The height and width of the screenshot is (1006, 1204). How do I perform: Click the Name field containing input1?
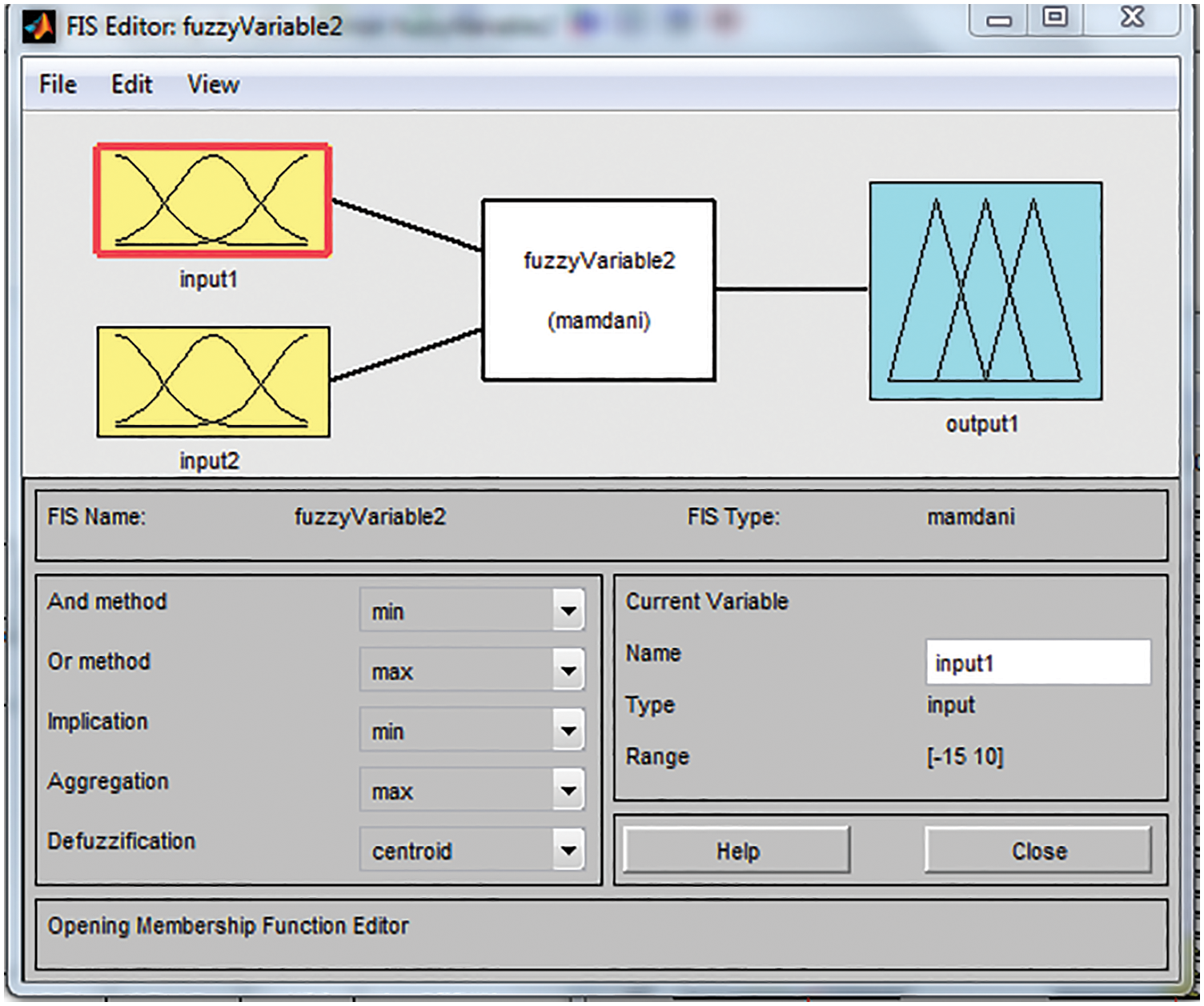(1037, 663)
